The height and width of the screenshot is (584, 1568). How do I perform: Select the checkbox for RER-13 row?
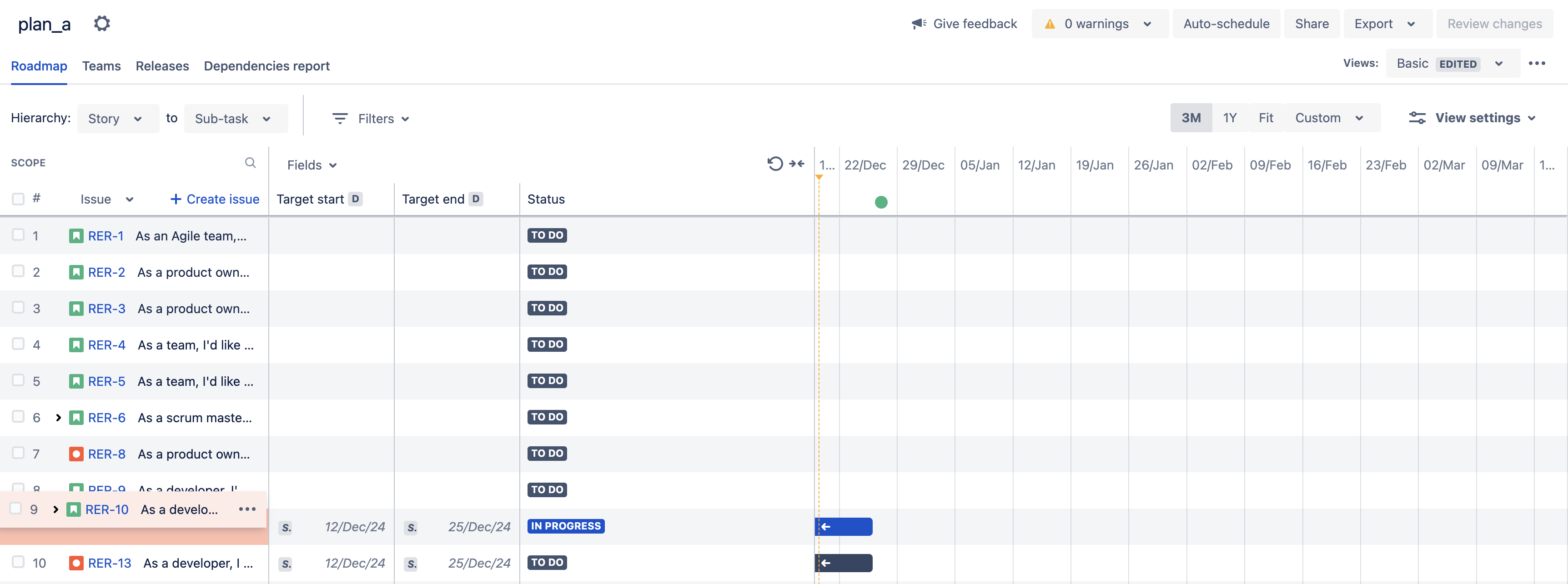click(18, 562)
